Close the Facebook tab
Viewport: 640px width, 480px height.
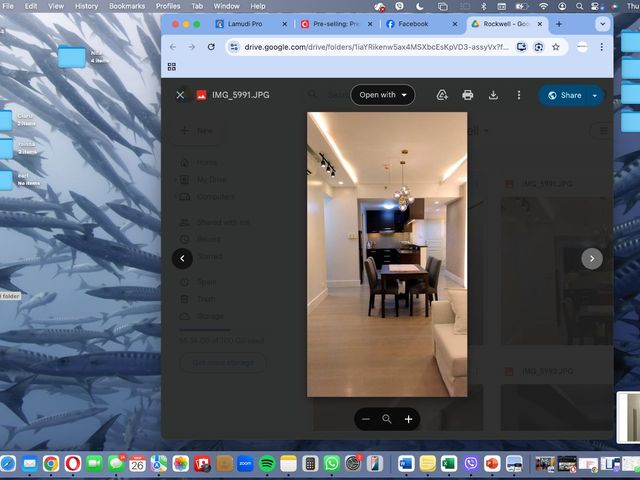455,24
